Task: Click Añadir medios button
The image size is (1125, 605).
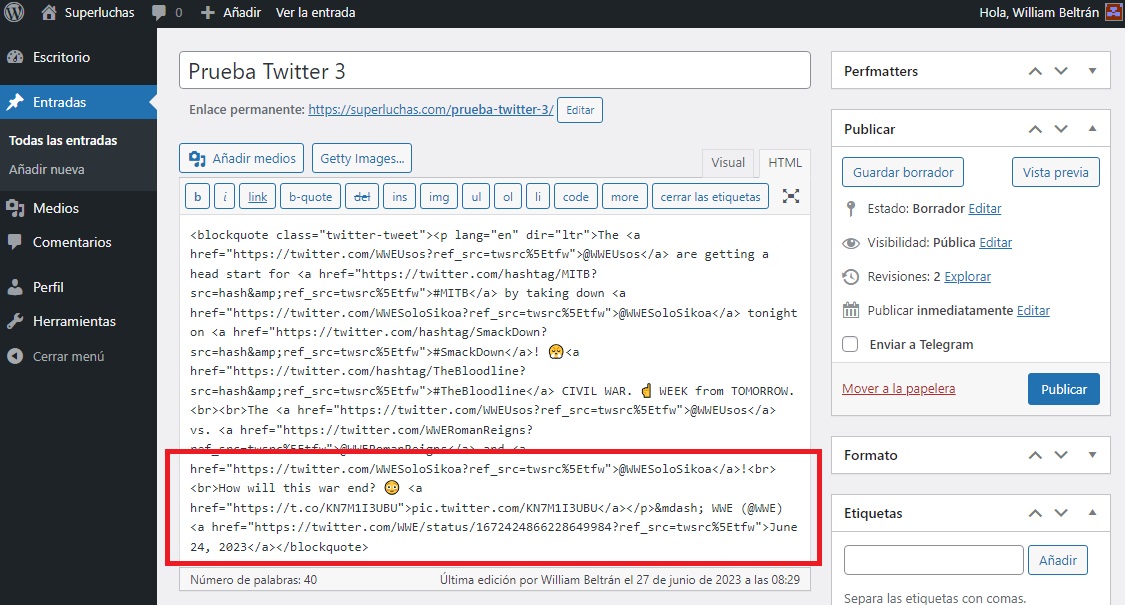Action: 242,159
